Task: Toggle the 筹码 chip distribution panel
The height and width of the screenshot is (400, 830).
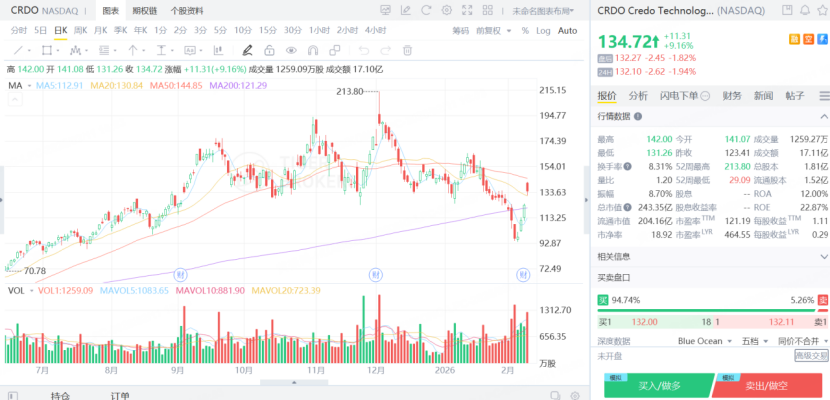Action: (x=461, y=31)
